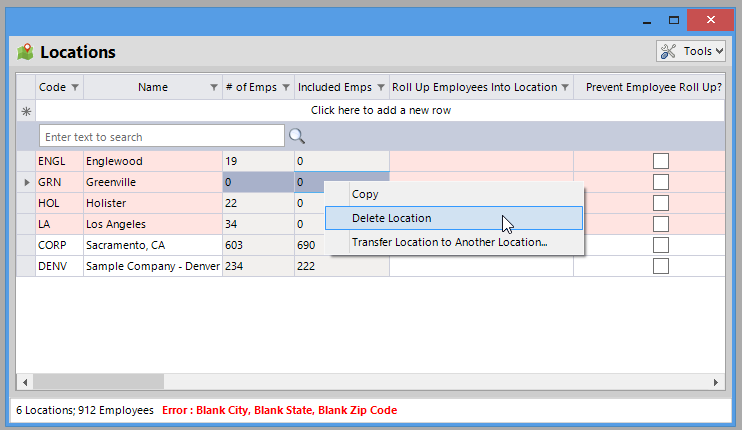Click Denver's Roll Up Into Location cell
Viewport: 742px width, 430px height.
481,266
